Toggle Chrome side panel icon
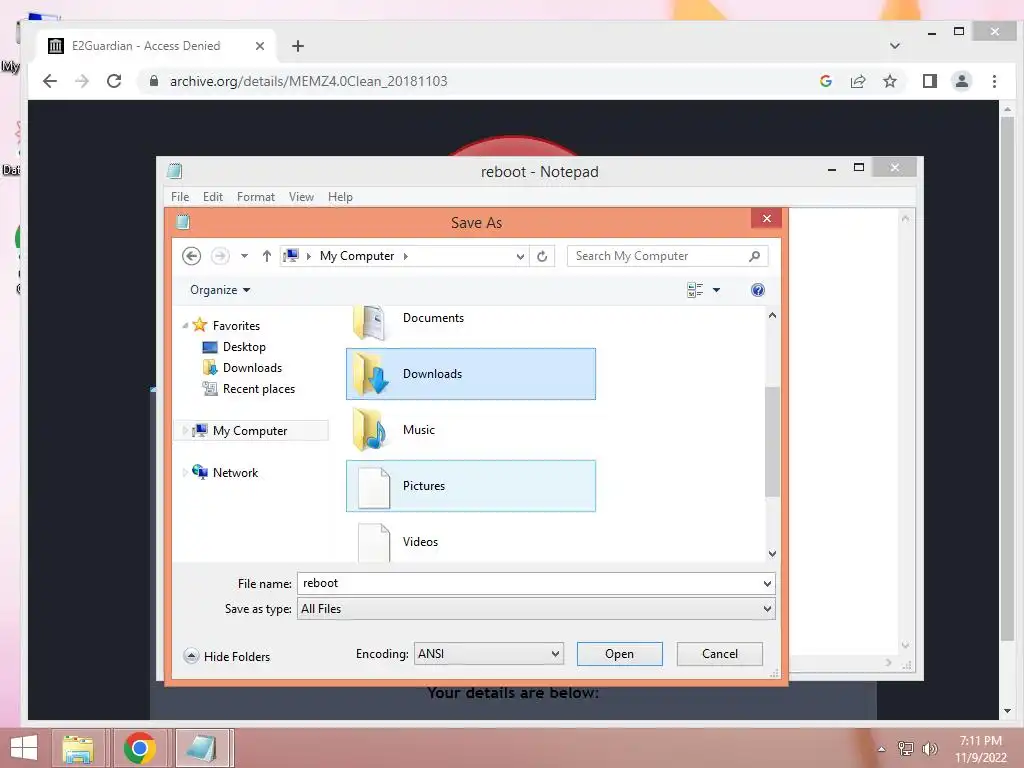Screen dimensions: 1024x768 (930, 81)
